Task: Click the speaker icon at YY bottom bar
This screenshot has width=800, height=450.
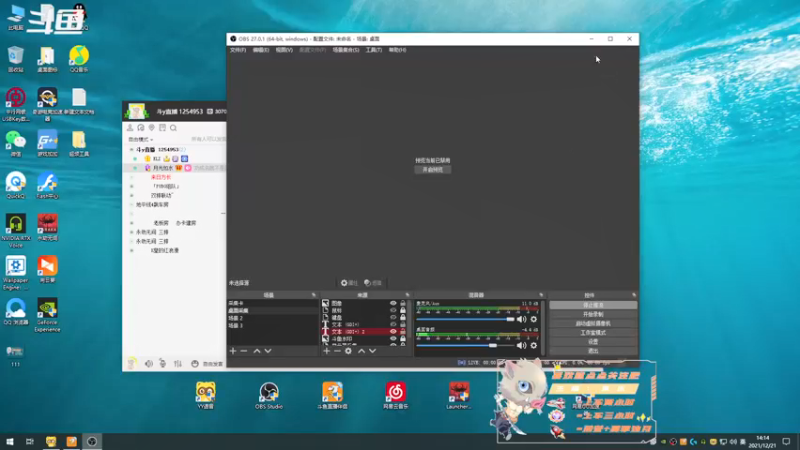Action: click(148, 364)
